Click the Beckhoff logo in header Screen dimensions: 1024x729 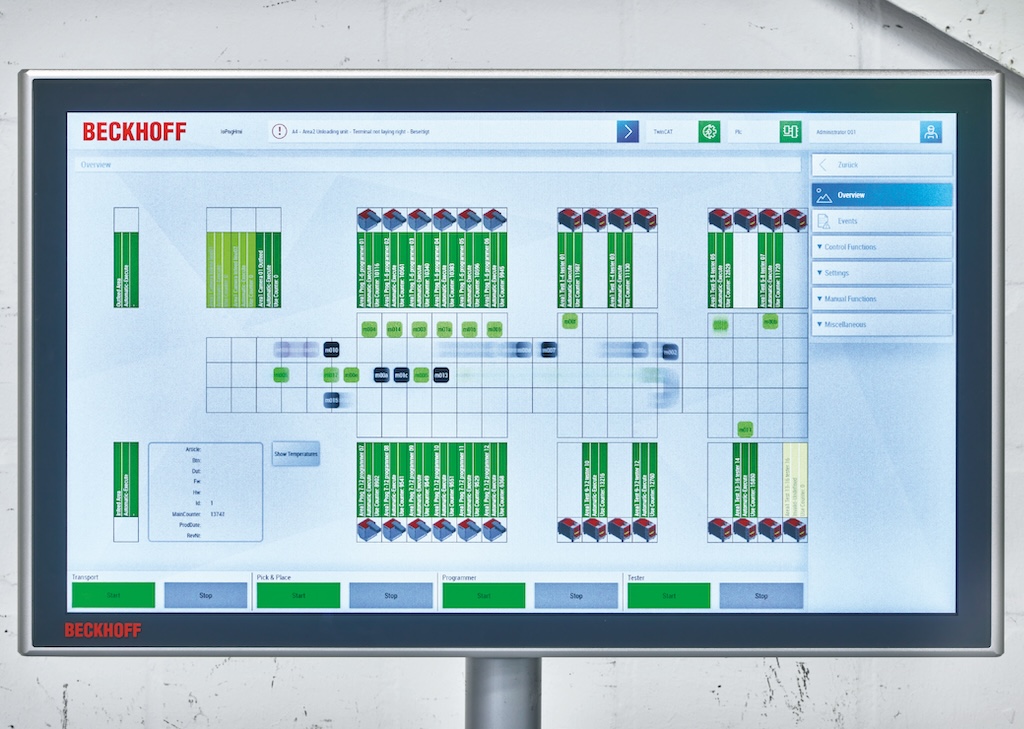(x=135, y=131)
